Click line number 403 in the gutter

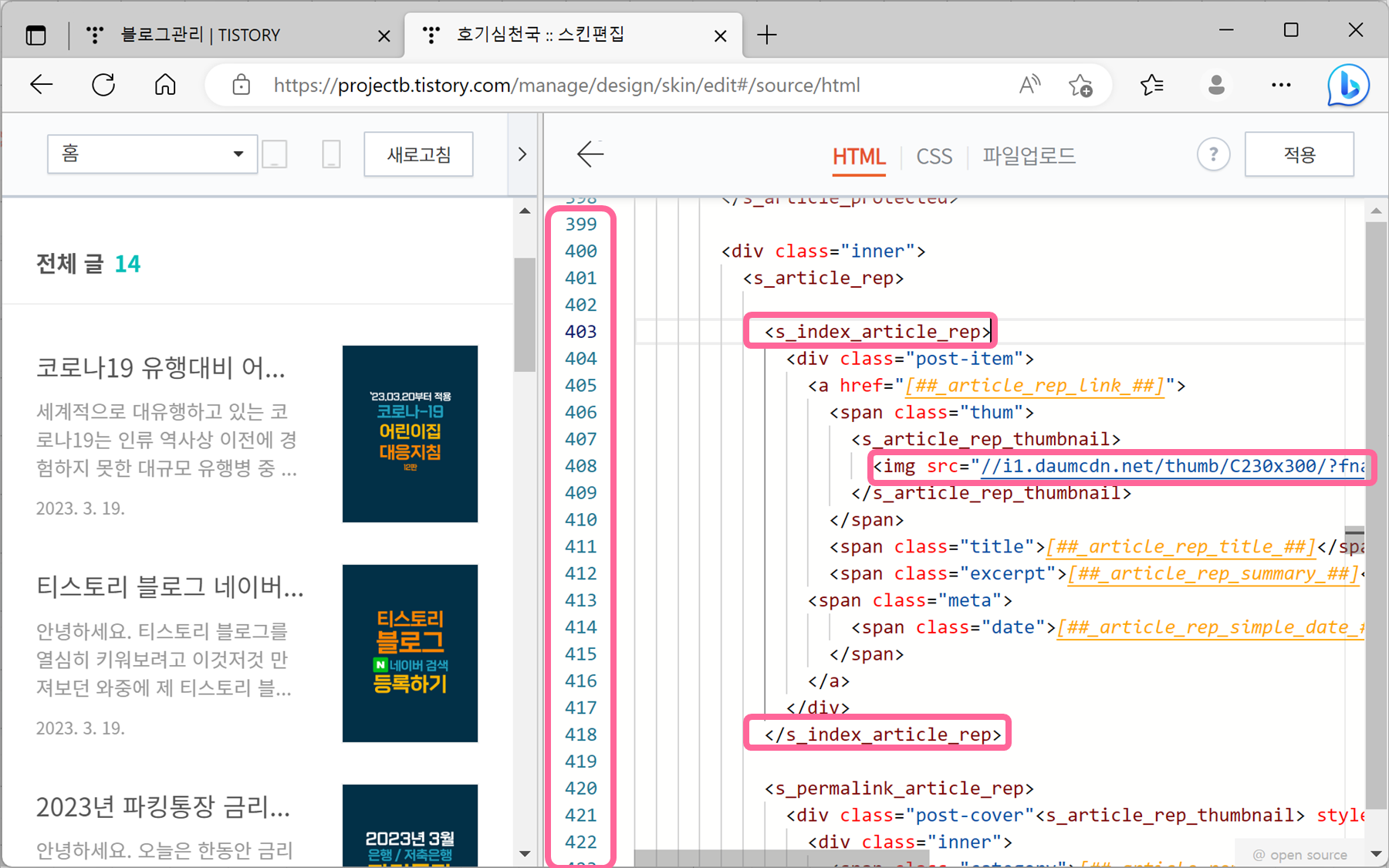pyautogui.click(x=580, y=332)
